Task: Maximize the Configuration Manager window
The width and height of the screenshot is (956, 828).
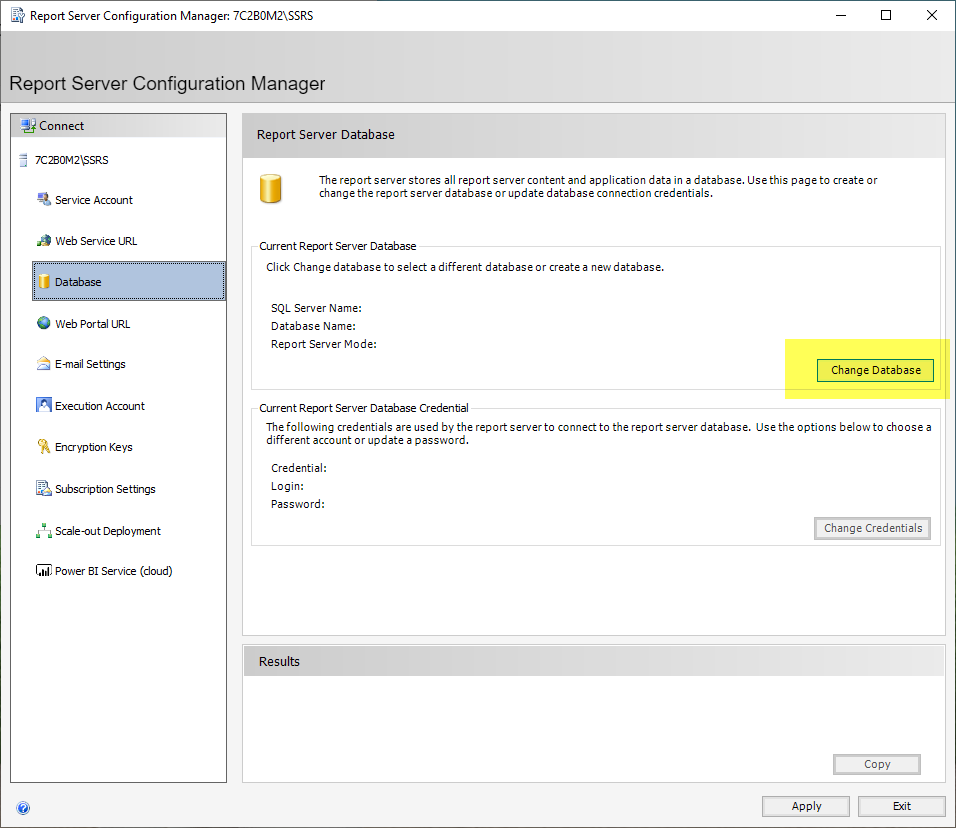Action: pos(886,15)
